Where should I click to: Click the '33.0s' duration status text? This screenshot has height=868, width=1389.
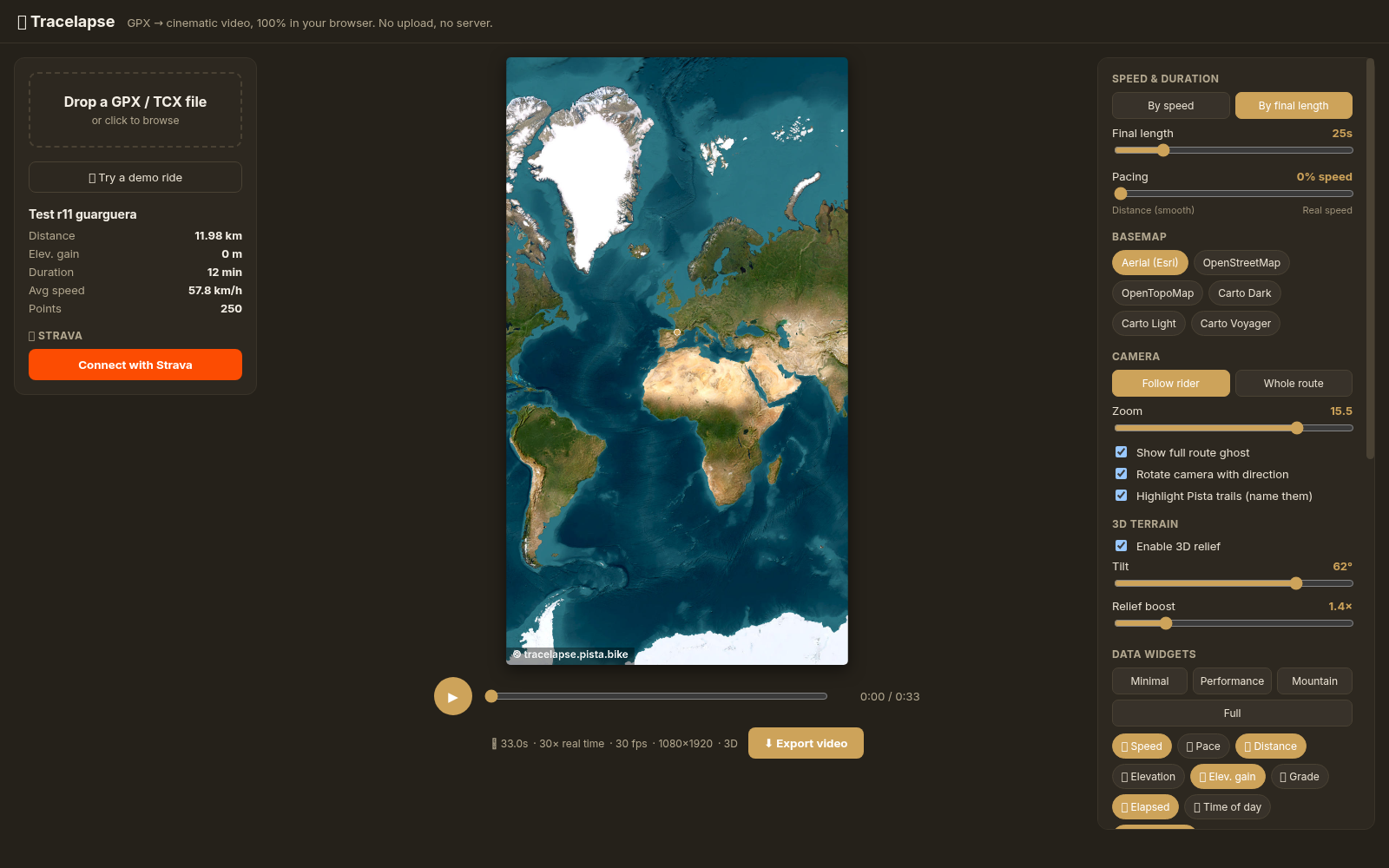[514, 744]
